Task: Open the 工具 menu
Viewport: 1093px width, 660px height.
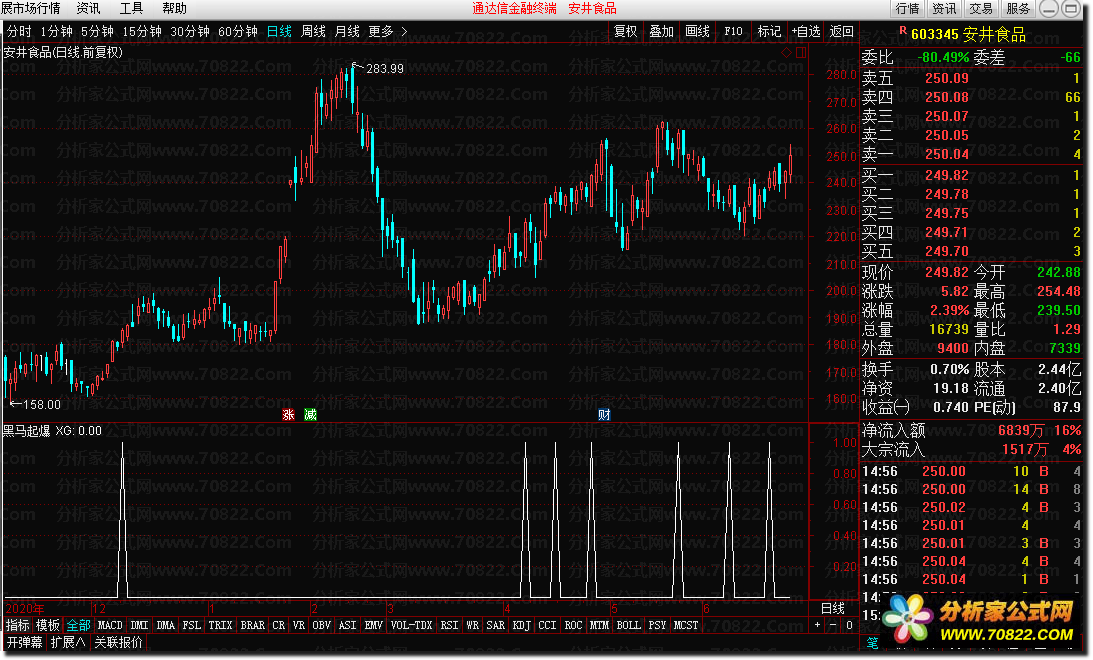Action: (131, 8)
